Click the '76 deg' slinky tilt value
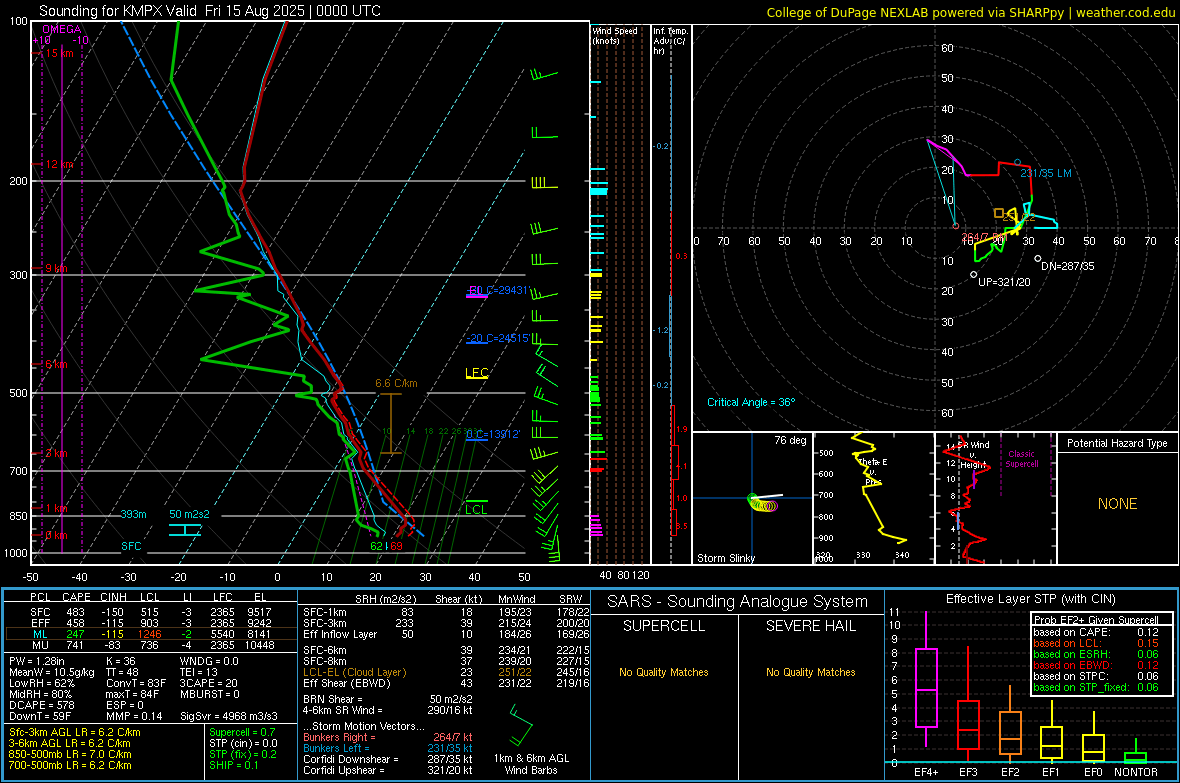Image resolution: width=1180 pixels, height=783 pixels. tap(790, 440)
